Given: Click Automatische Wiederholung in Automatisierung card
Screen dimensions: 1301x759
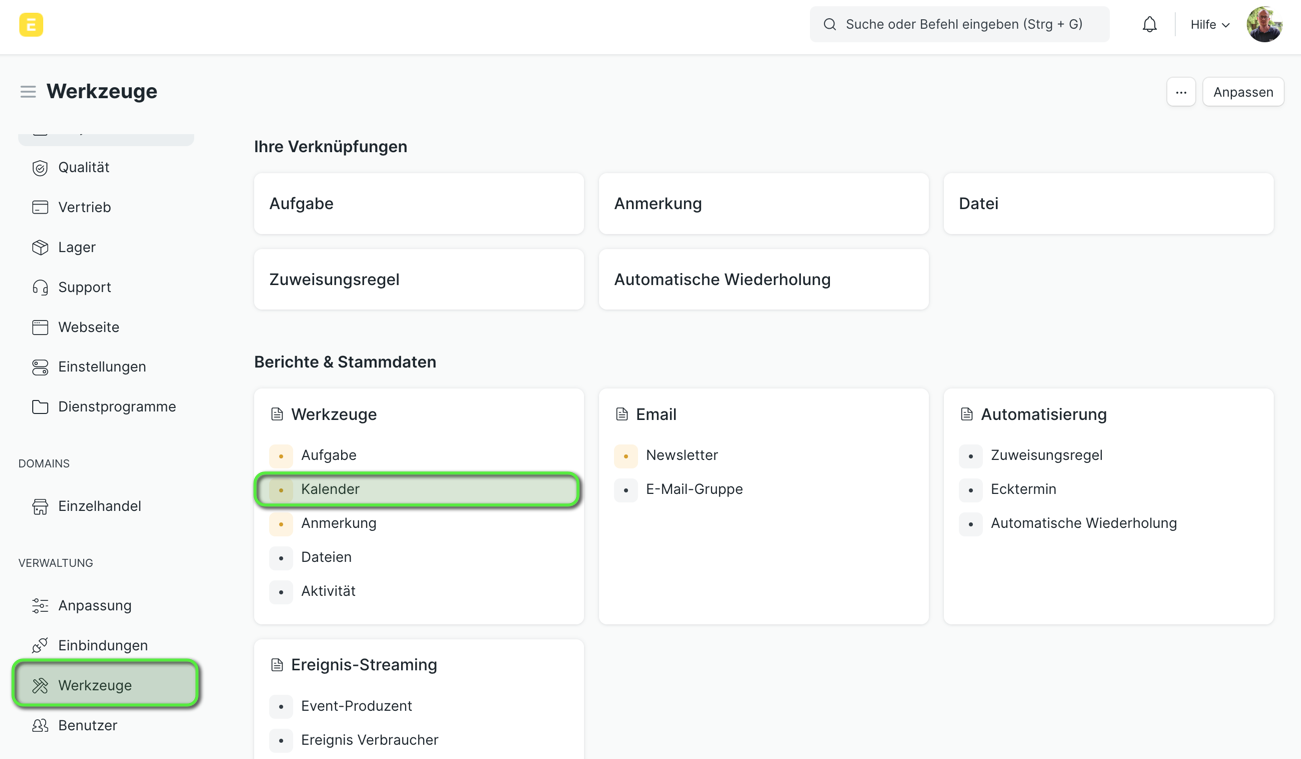Looking at the screenshot, I should point(1084,523).
